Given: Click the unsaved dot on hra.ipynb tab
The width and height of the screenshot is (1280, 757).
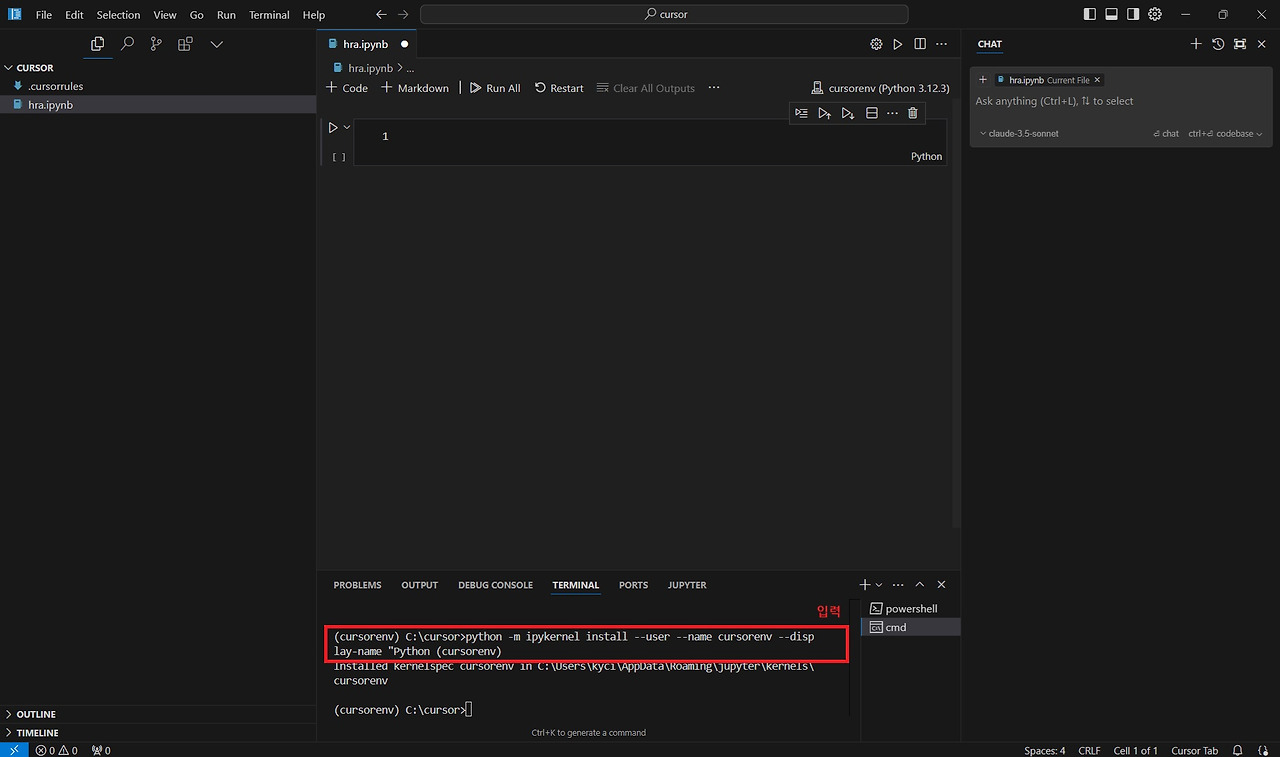Looking at the screenshot, I should (x=404, y=44).
